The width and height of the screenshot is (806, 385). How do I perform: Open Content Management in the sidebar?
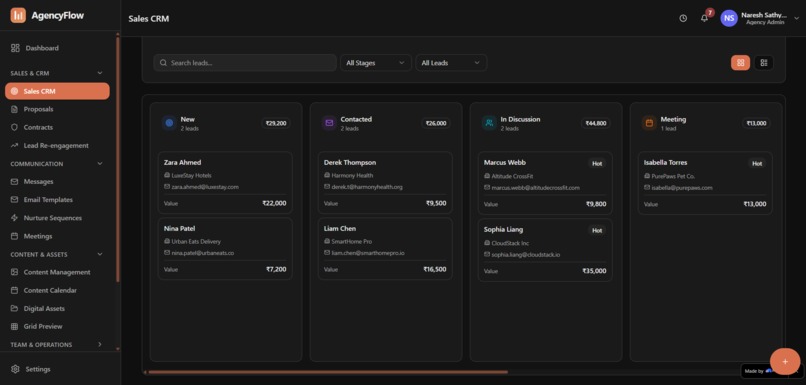(x=58, y=272)
